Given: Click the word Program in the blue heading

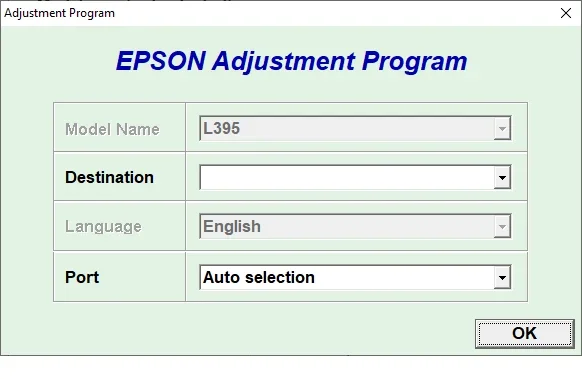Looking at the screenshot, I should point(415,62).
